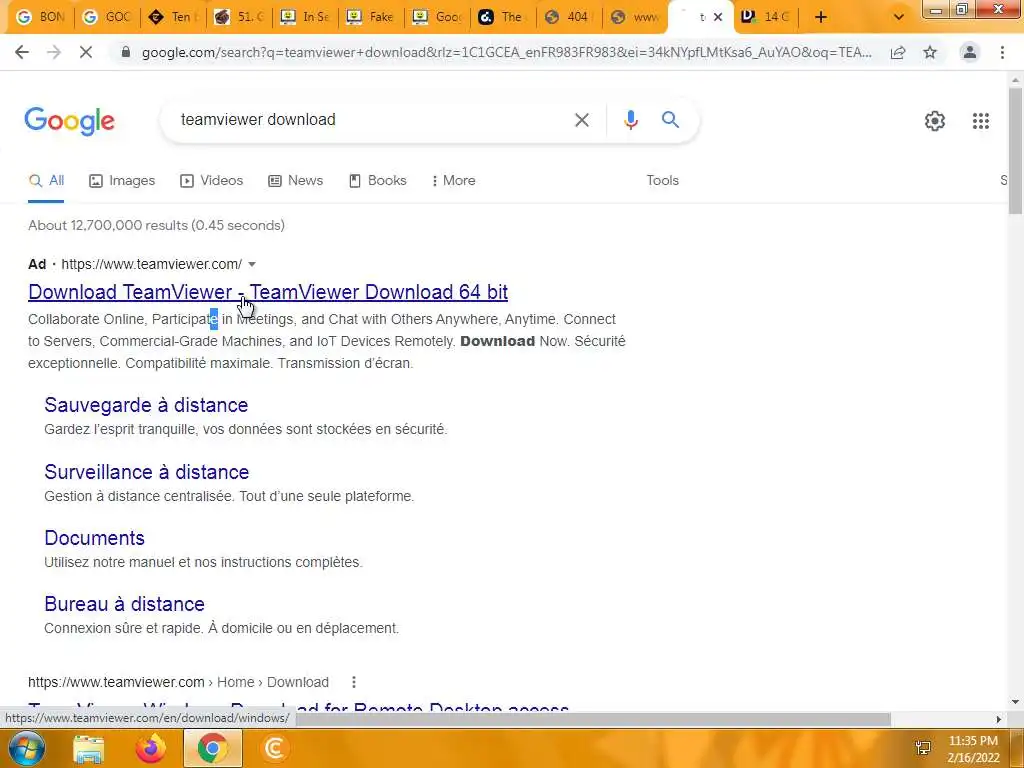1024x768 pixels.
Task: Expand the ad URL dropdown arrow
Action: pyautogui.click(x=252, y=264)
